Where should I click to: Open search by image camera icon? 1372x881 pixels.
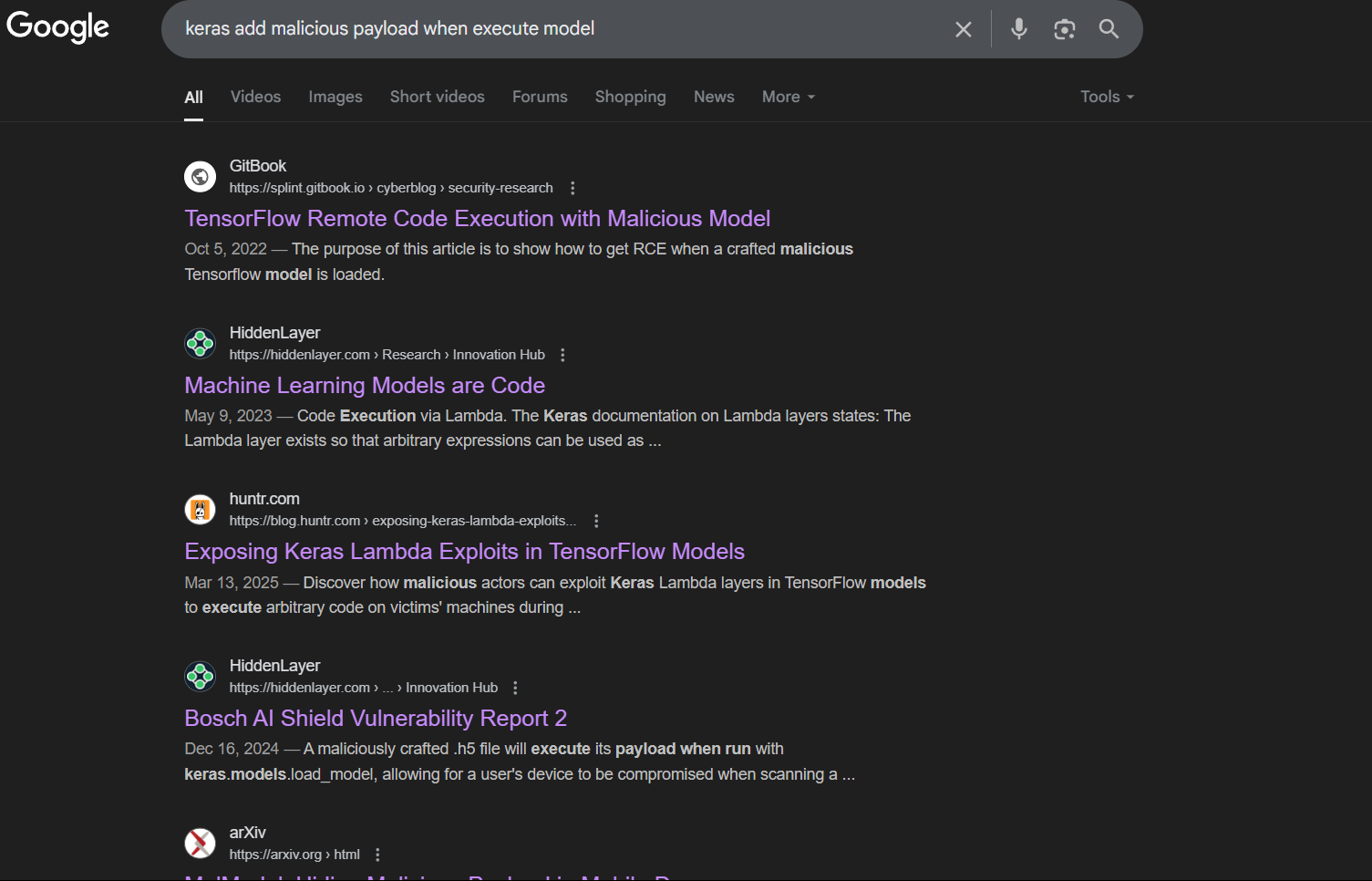point(1064,29)
